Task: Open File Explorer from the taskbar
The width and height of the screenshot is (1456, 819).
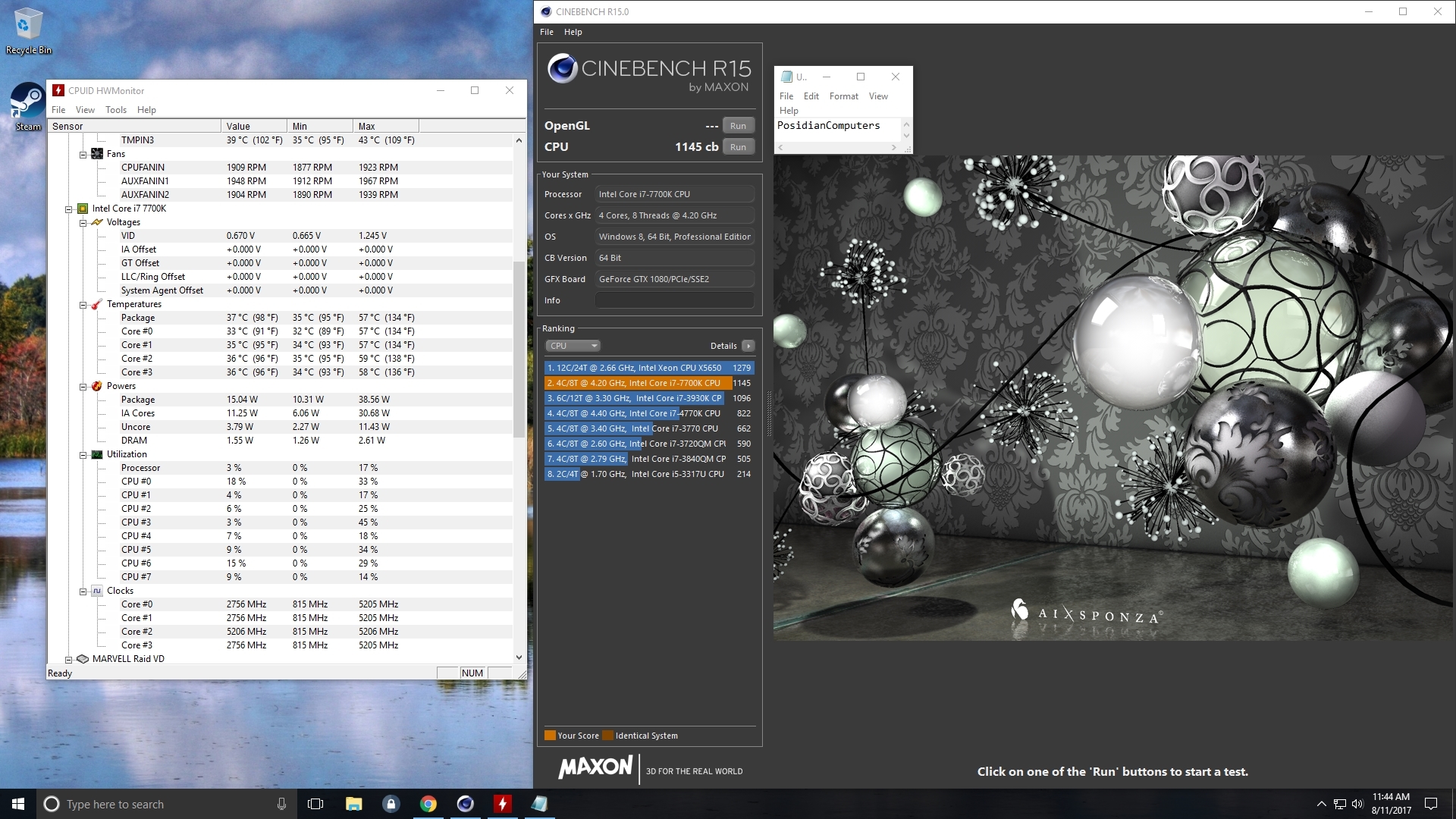Action: pyautogui.click(x=353, y=804)
